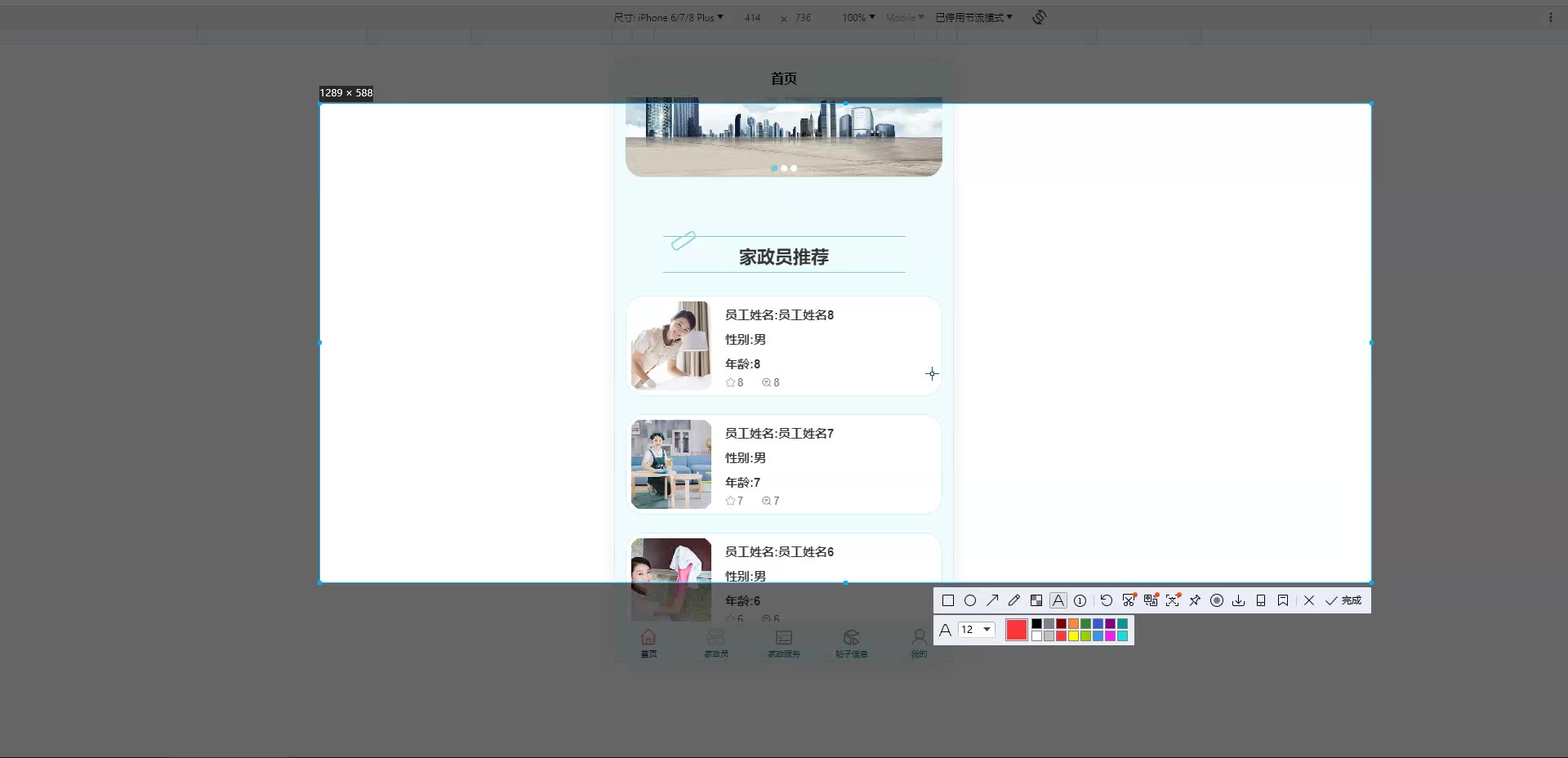Click the photo on the 员工姓名6 card
Viewport: 1568px width, 758px height.
click(671, 579)
